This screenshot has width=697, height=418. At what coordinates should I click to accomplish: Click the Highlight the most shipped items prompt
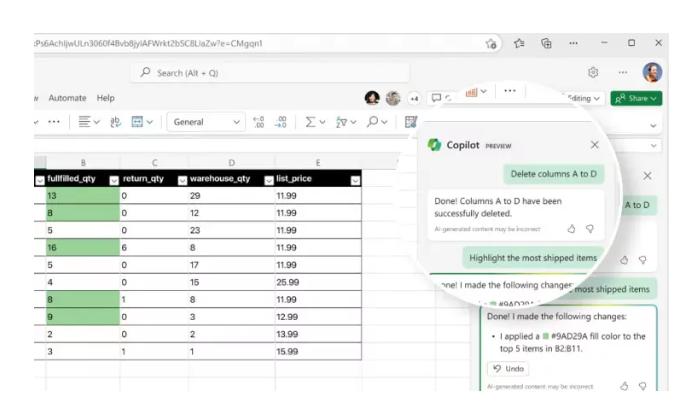click(x=533, y=258)
